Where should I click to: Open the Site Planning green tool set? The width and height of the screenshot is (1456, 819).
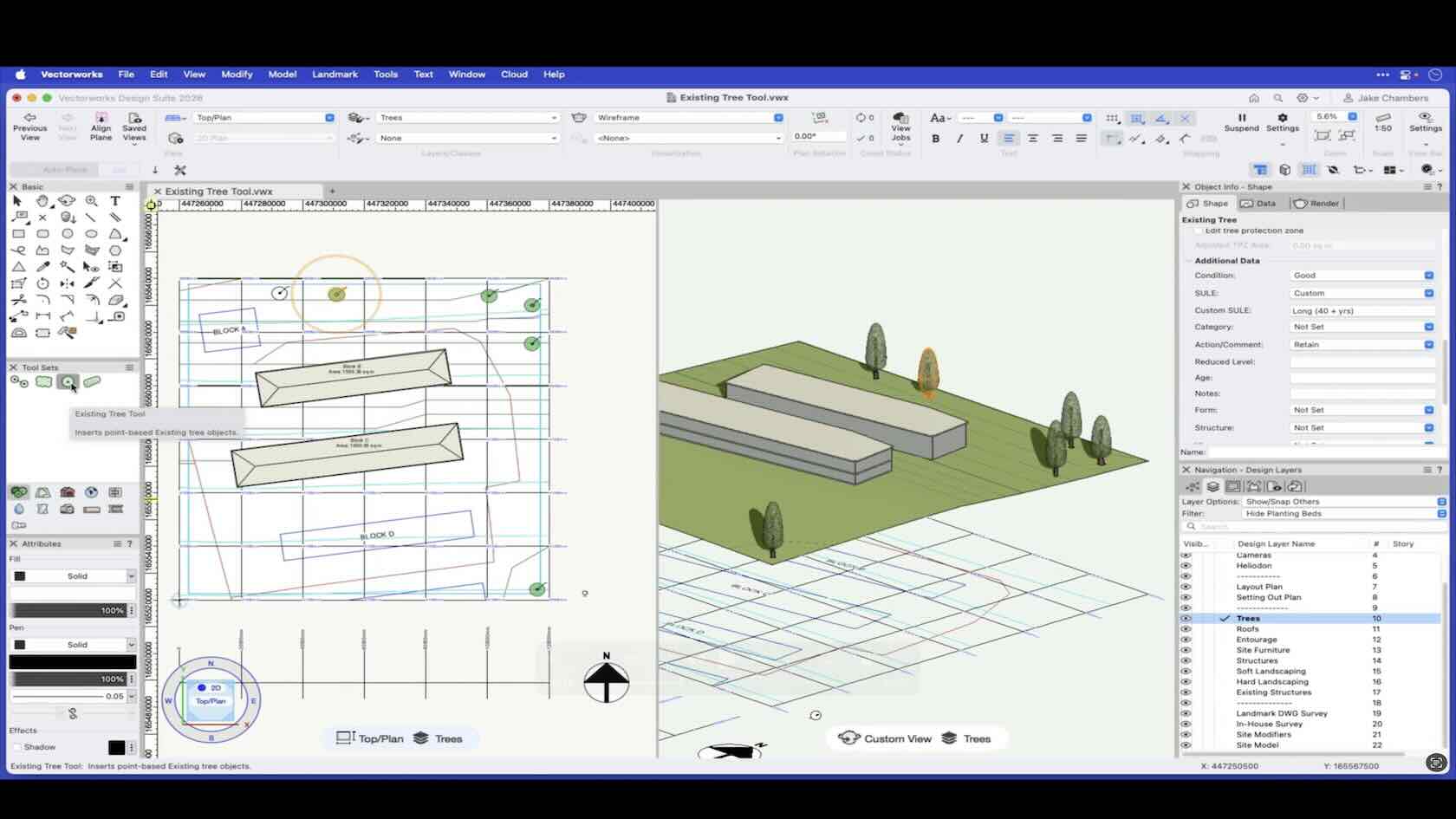click(x=18, y=492)
